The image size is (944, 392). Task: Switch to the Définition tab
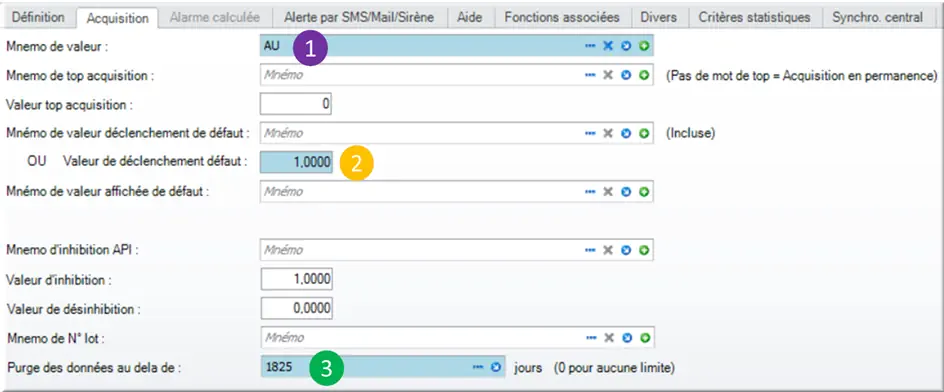tap(39, 17)
